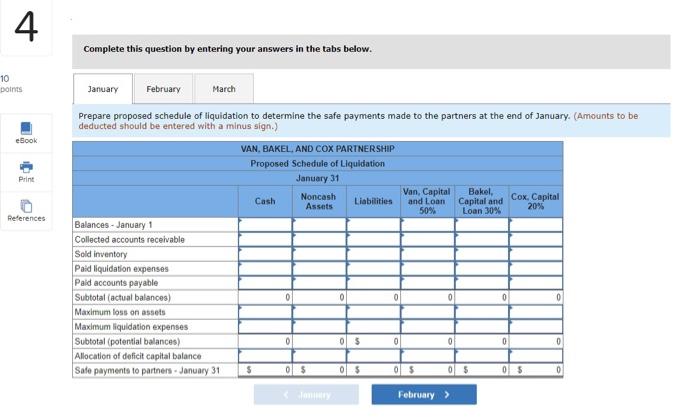
Task: Click 'VAN, BAKEL, AND COX PARTNERSHIP' heading
Action: click(317, 149)
